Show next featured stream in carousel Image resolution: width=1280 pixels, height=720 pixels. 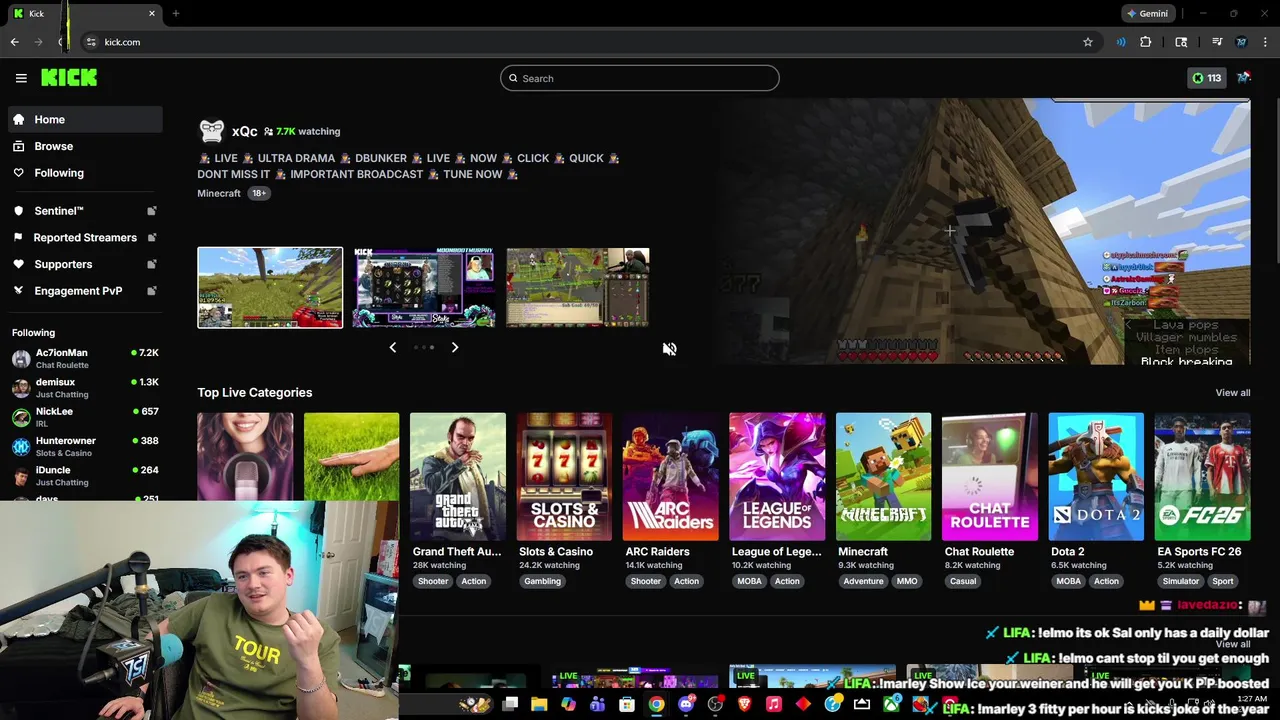click(x=455, y=347)
